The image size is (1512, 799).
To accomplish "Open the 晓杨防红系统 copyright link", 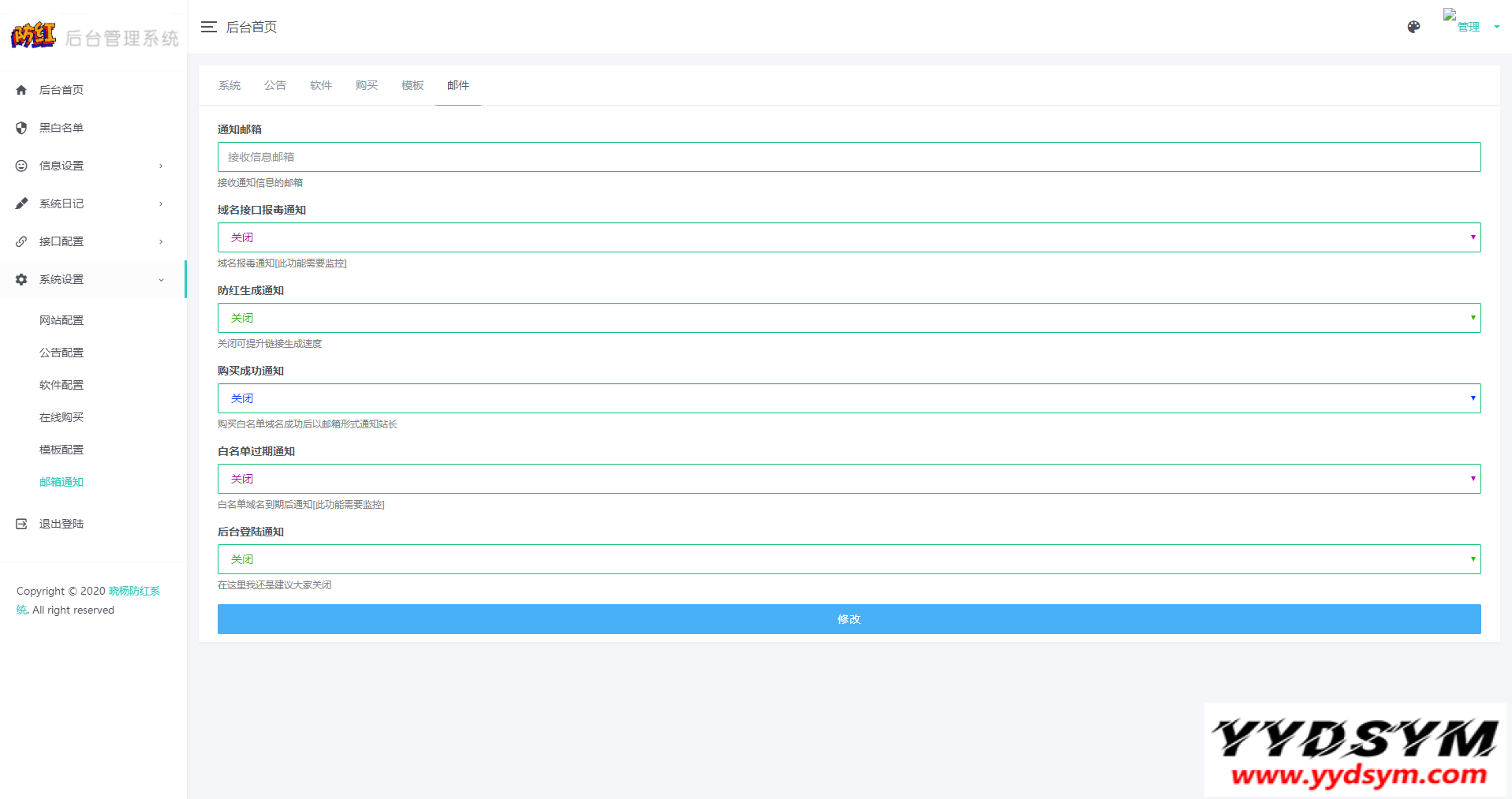I will click(133, 591).
